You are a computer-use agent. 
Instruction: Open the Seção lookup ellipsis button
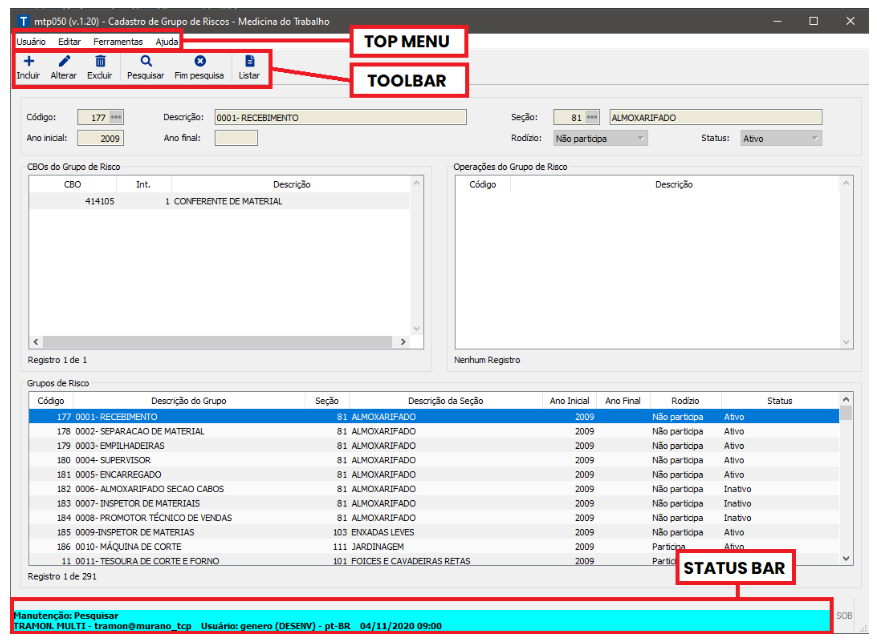point(592,118)
